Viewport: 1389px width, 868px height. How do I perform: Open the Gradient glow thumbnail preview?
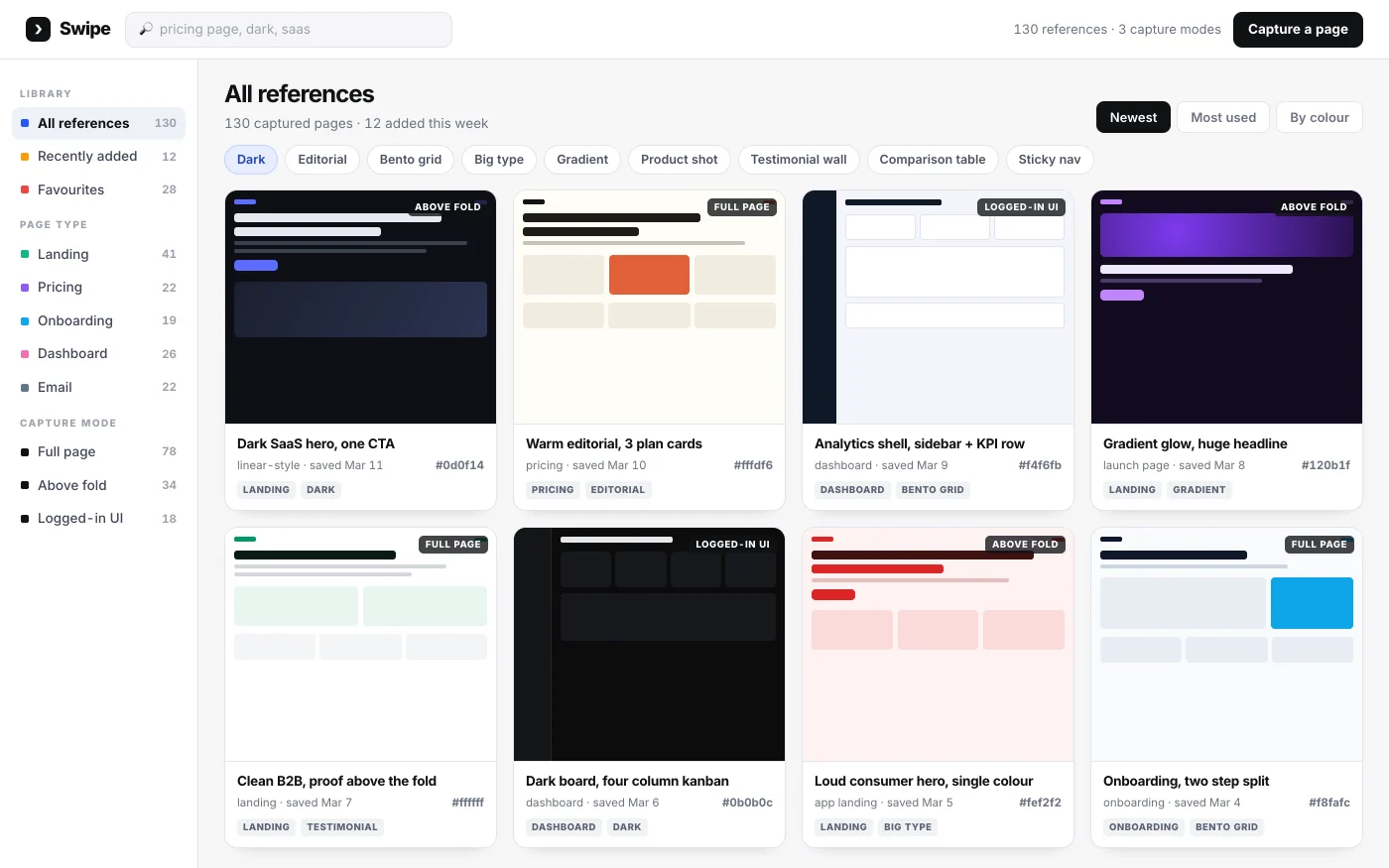pos(1226,308)
